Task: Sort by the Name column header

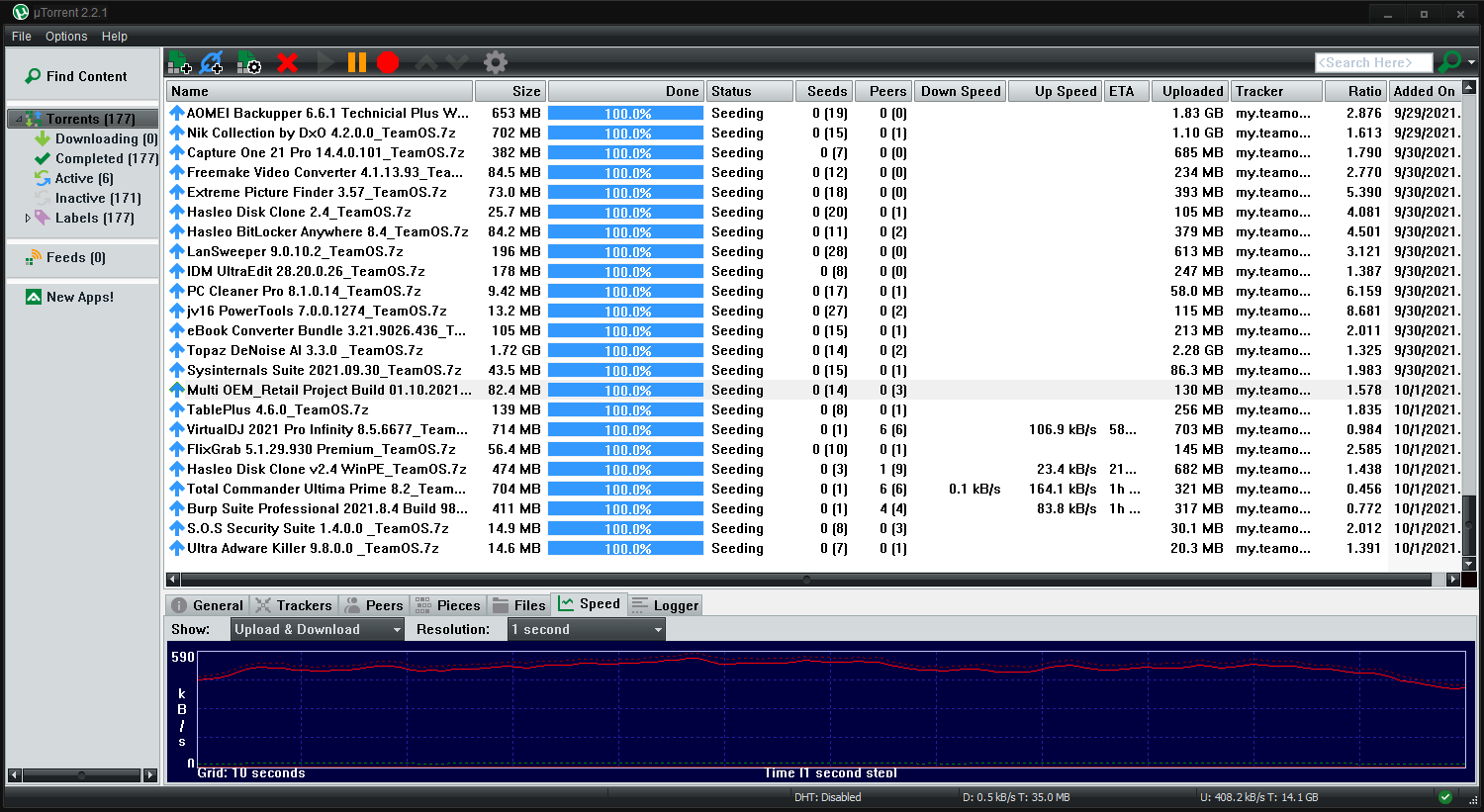Action: pos(320,91)
